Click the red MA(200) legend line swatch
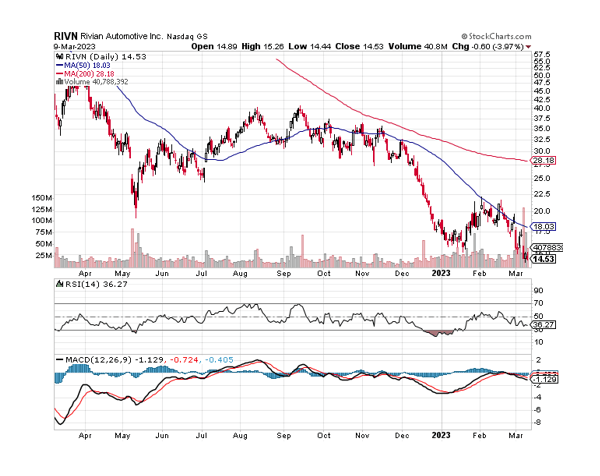Image resolution: width=600 pixels, height=476 pixels. pyautogui.click(x=59, y=73)
